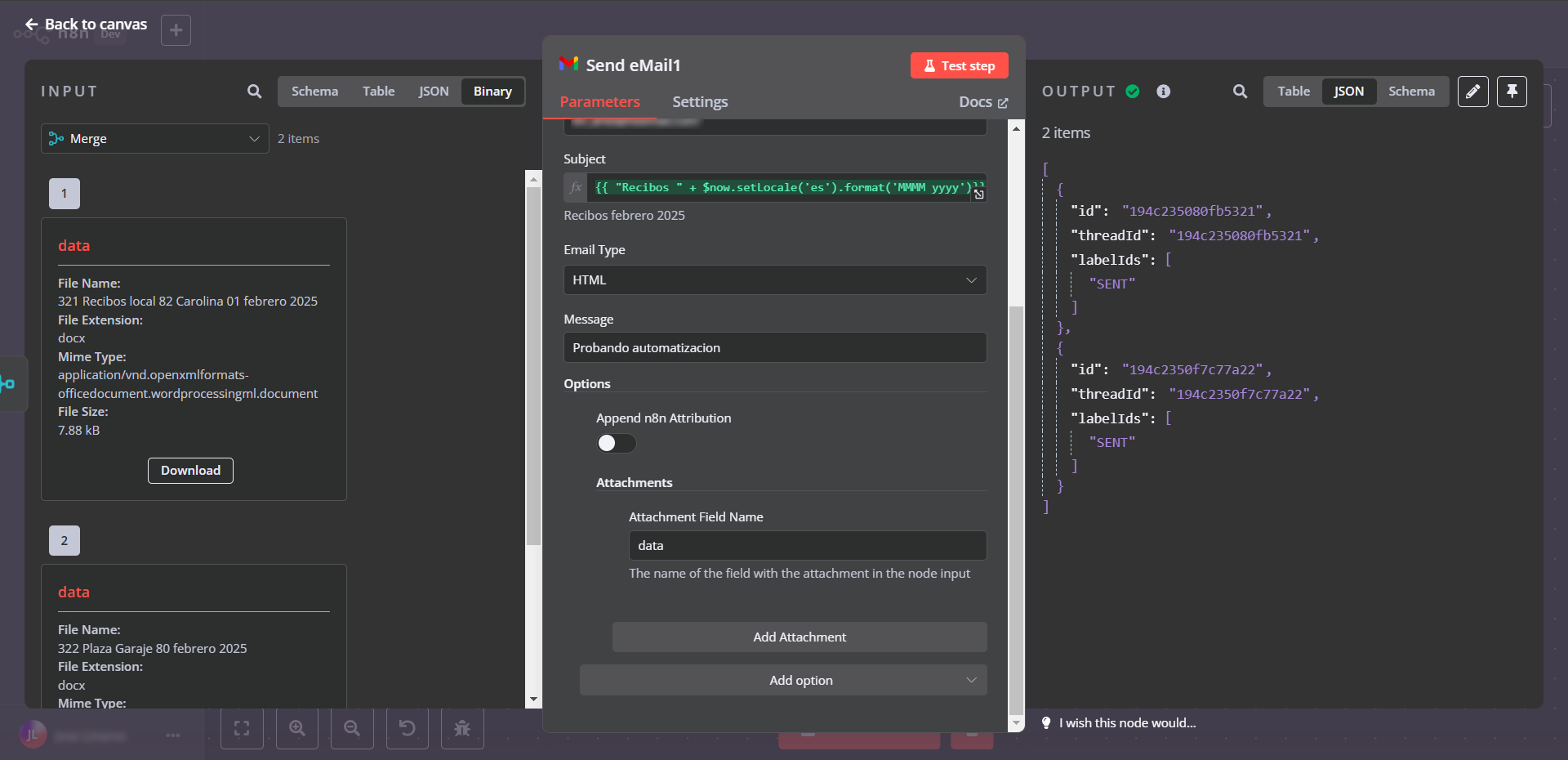The height and width of the screenshot is (760, 1568).
Task: Click the zoom to fit canvas icon
Action: tap(242, 728)
